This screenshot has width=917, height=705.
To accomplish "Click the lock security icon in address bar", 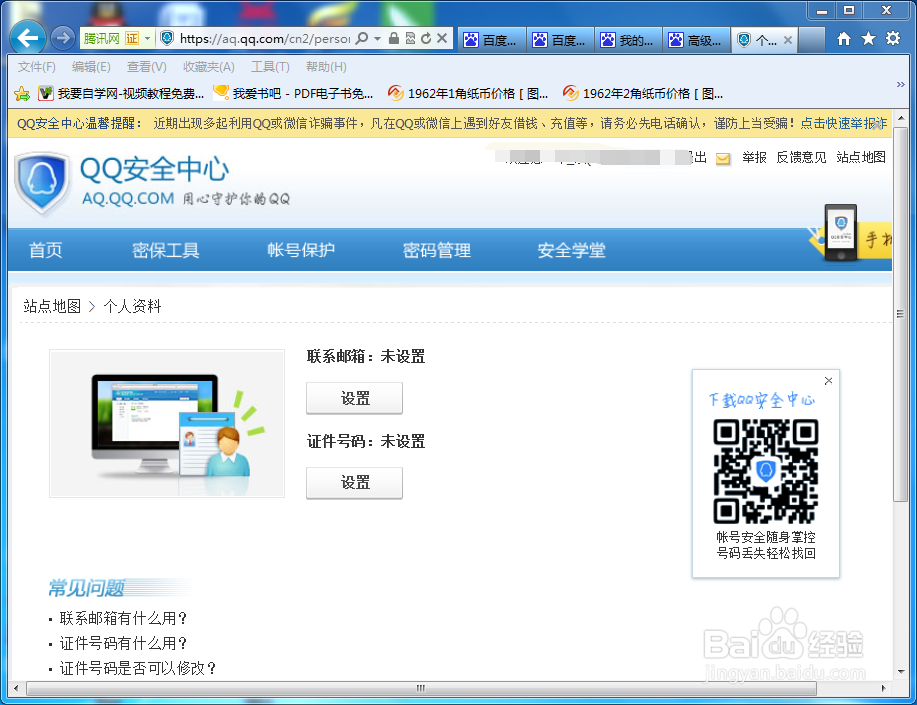I will (394, 39).
